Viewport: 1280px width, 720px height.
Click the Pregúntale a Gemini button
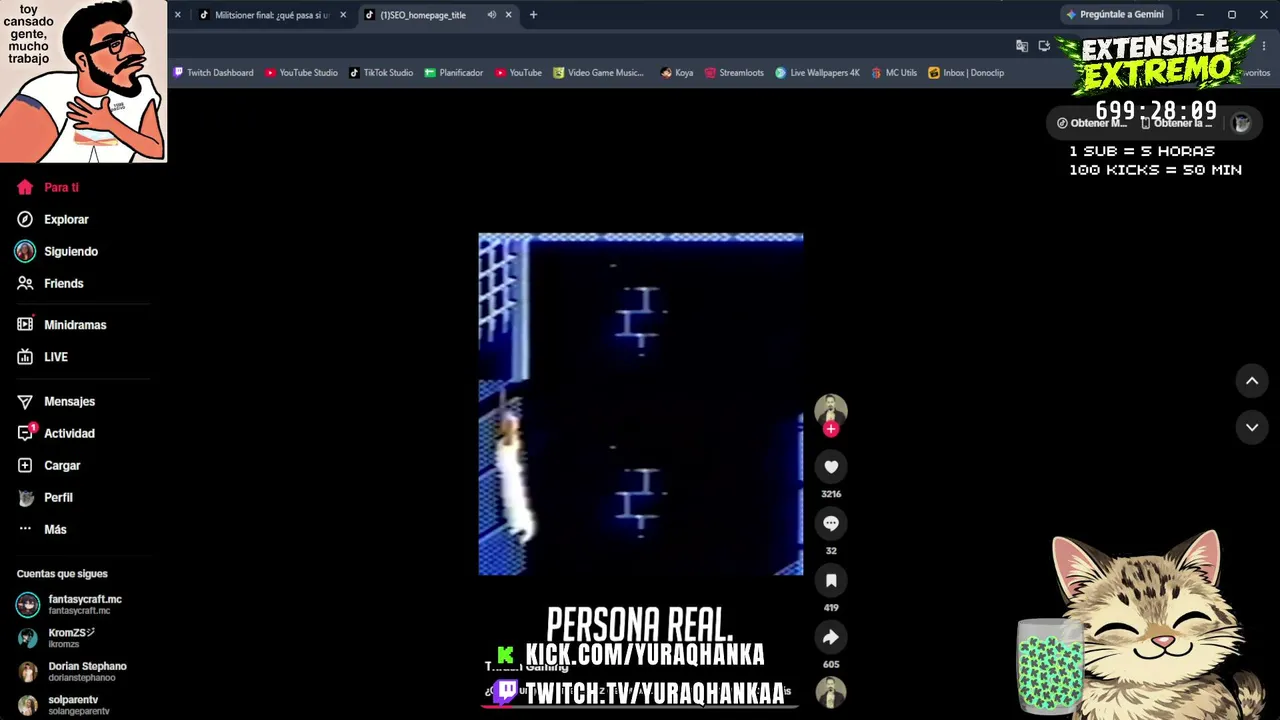(x=1115, y=15)
